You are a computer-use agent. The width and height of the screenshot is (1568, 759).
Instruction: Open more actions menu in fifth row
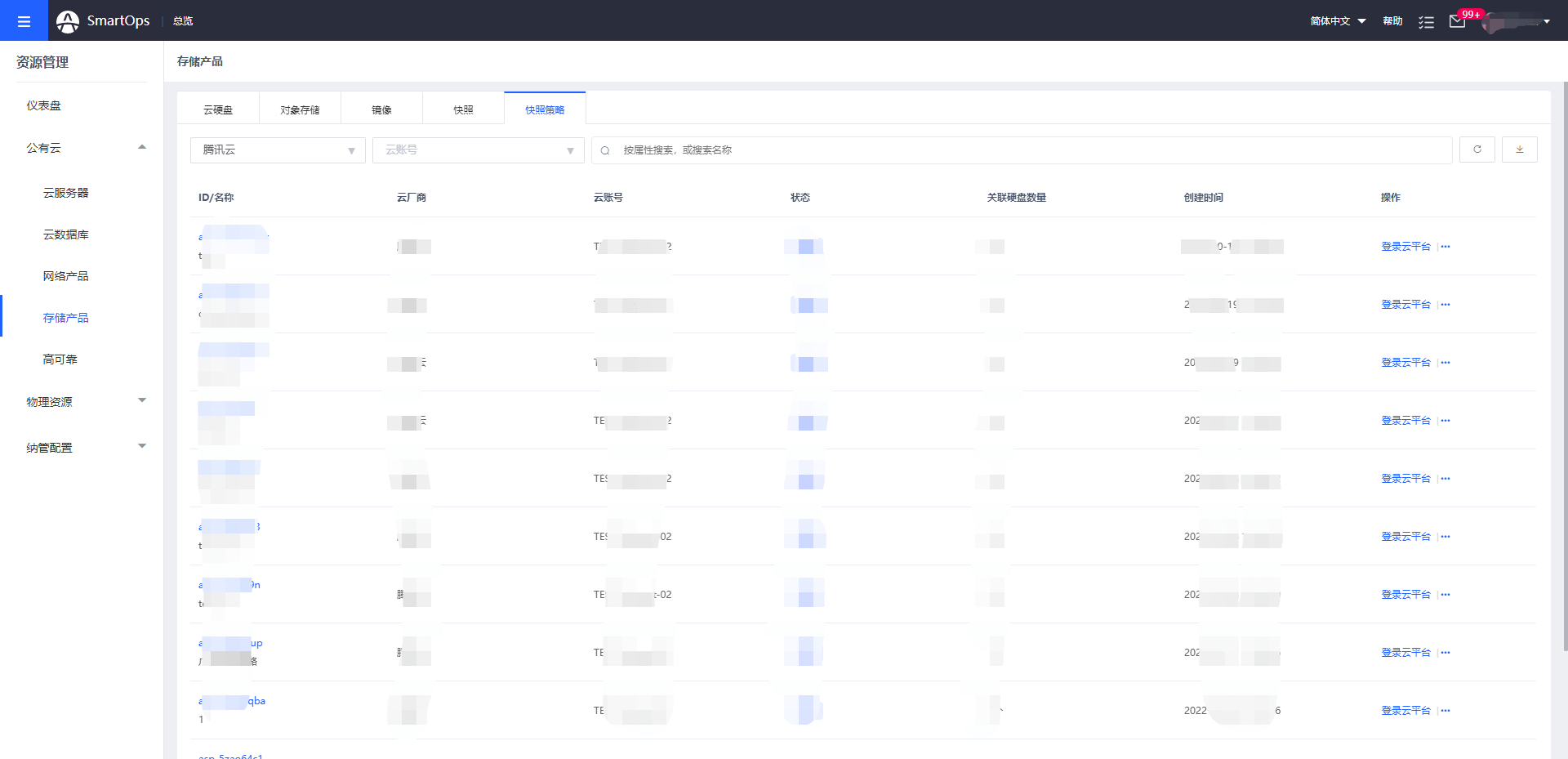click(x=1445, y=479)
